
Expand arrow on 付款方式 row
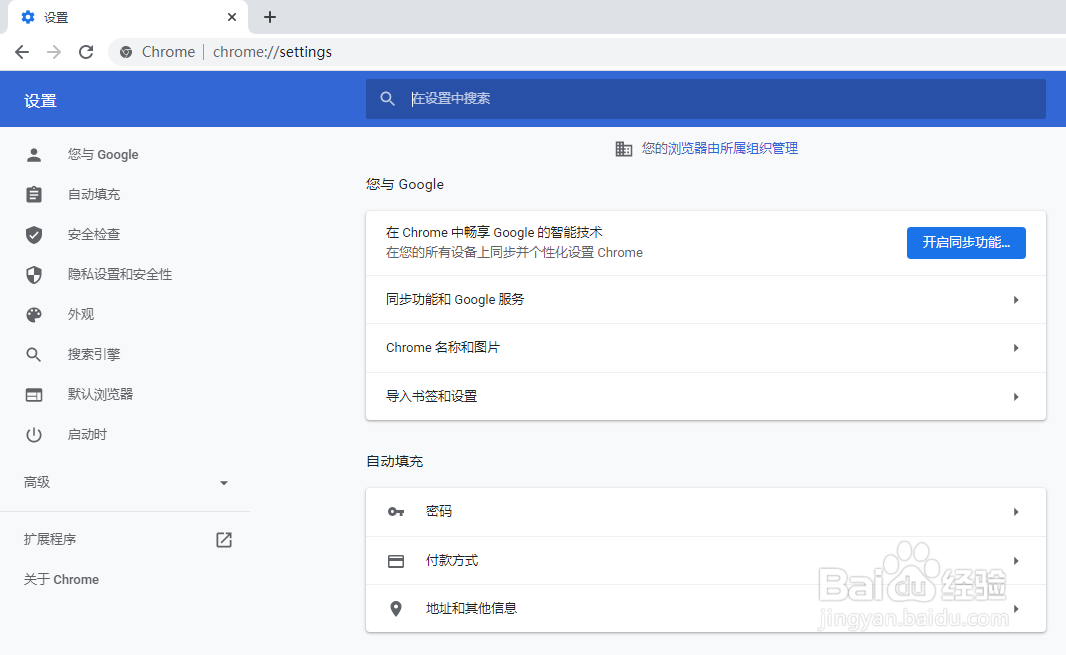1016,561
